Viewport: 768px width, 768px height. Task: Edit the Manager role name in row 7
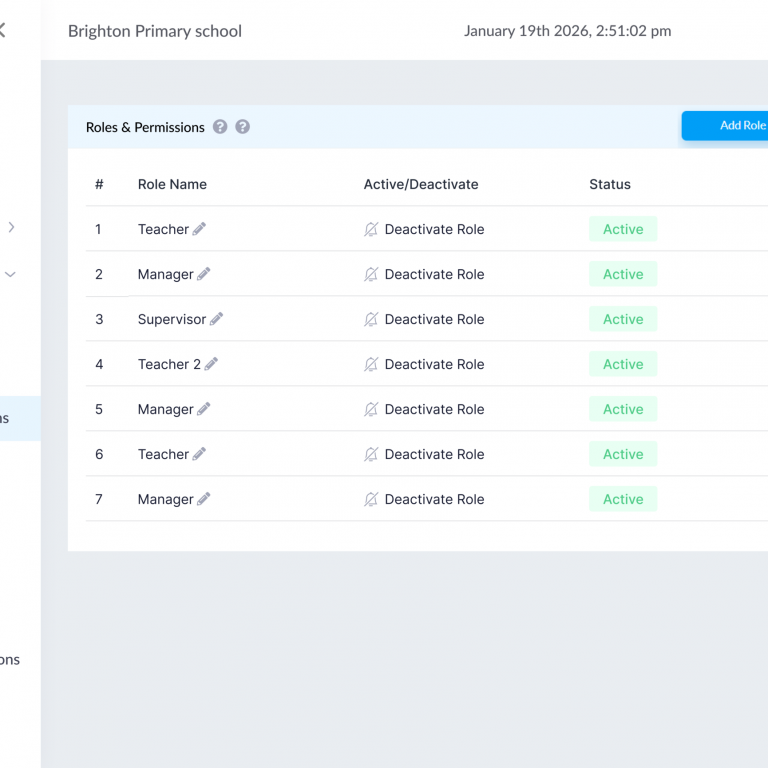tap(204, 499)
